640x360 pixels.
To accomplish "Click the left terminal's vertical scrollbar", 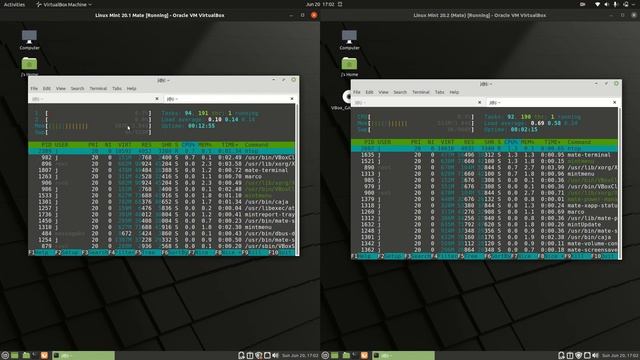I will coord(297,180).
